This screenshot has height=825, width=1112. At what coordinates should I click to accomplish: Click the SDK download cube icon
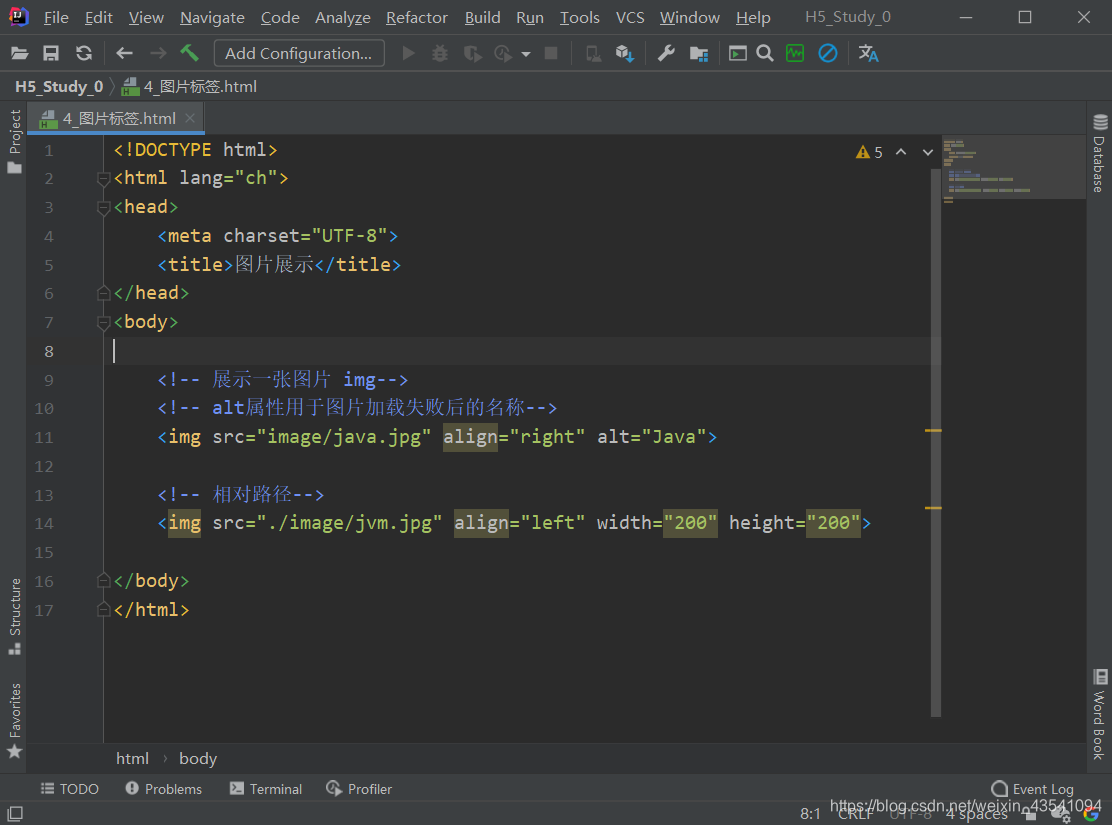tap(624, 53)
